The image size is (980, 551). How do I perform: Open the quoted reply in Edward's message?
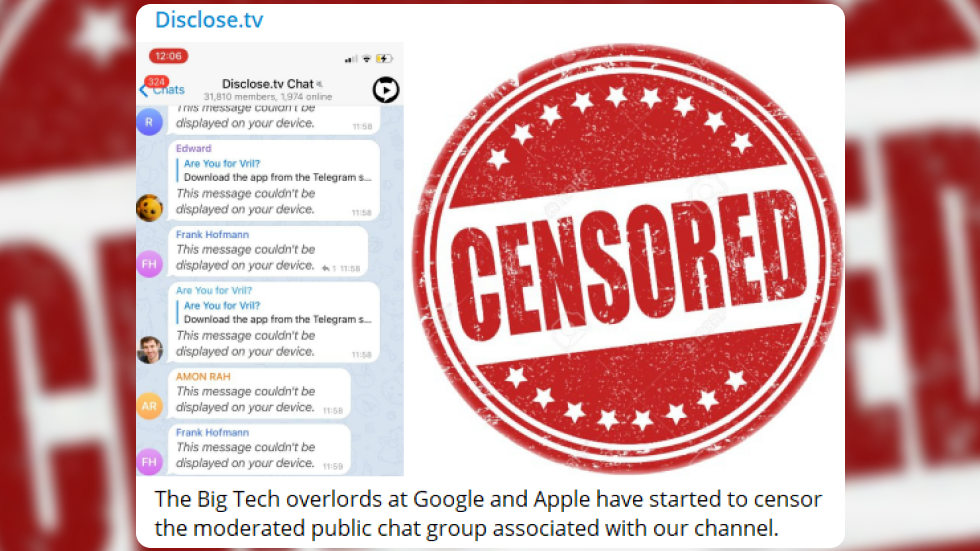point(274,170)
